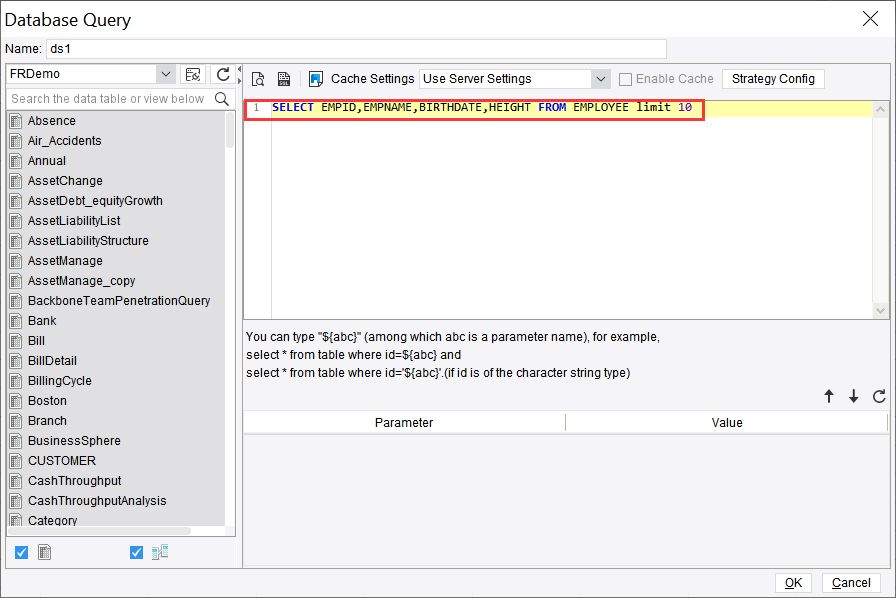
Task: Select the CUSTOMER table
Action: pos(64,460)
